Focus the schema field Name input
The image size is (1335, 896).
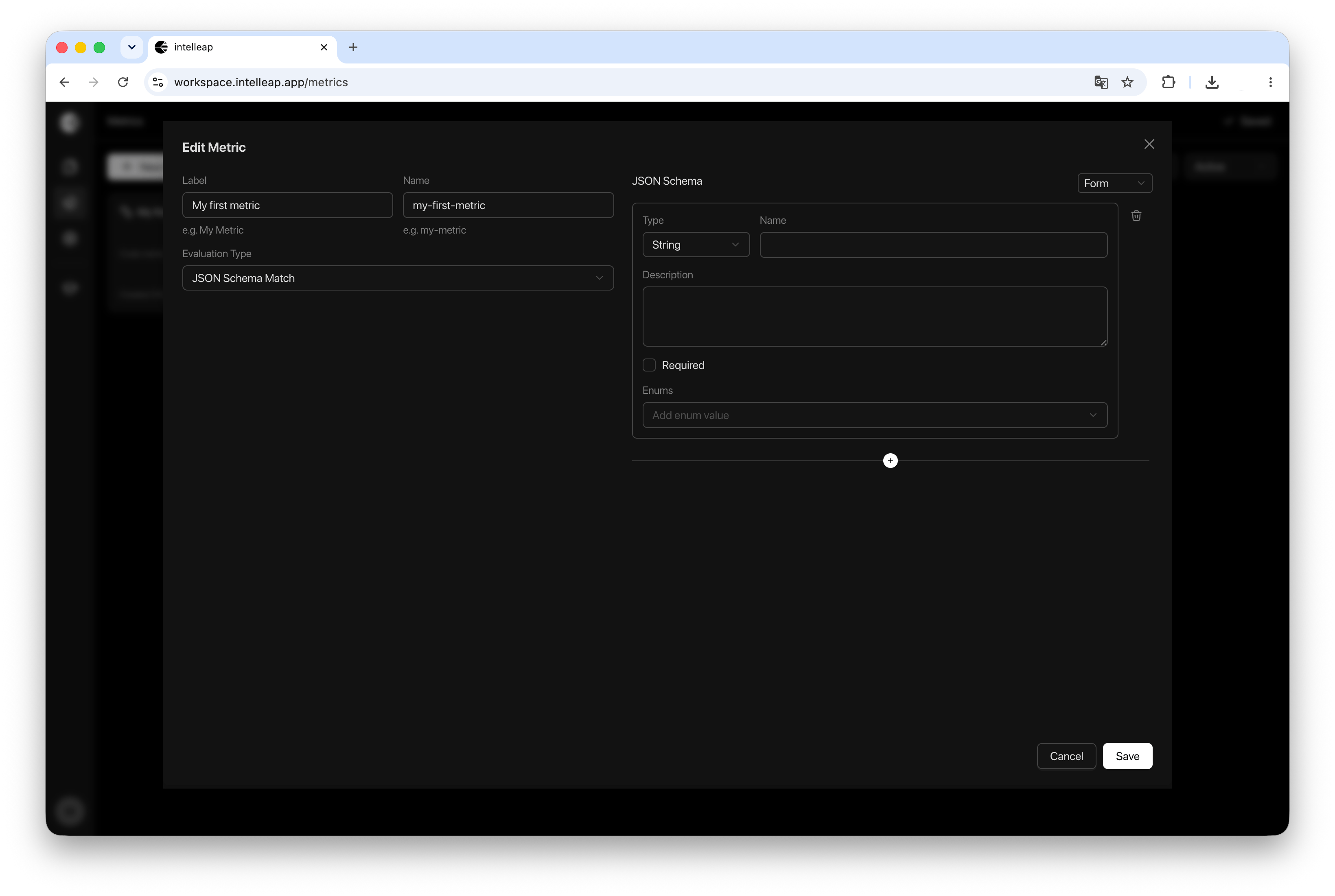(x=933, y=245)
